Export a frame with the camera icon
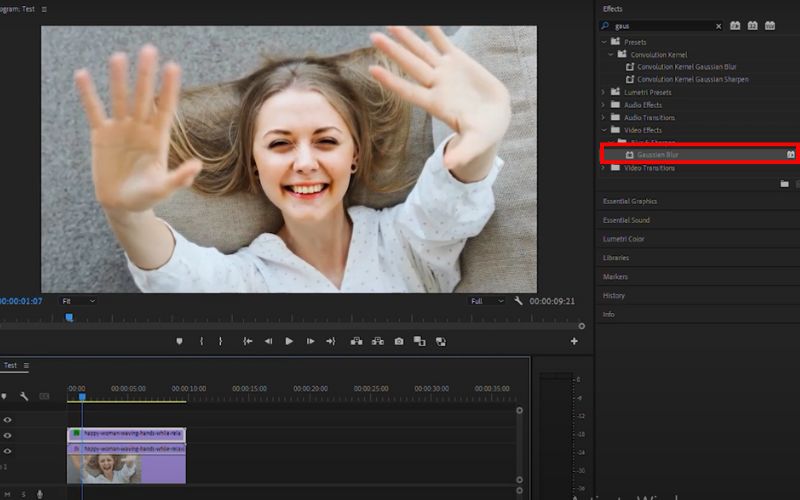800x500 pixels. (x=399, y=341)
